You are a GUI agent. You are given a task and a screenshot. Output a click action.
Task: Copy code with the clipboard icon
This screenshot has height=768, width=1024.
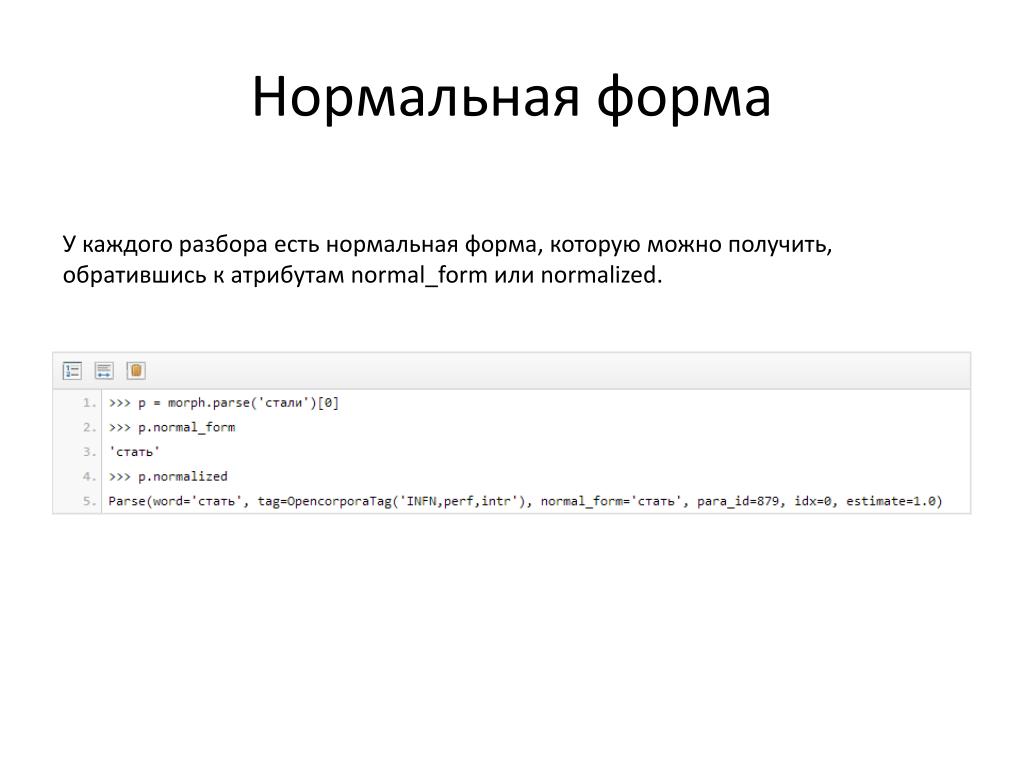tap(136, 371)
